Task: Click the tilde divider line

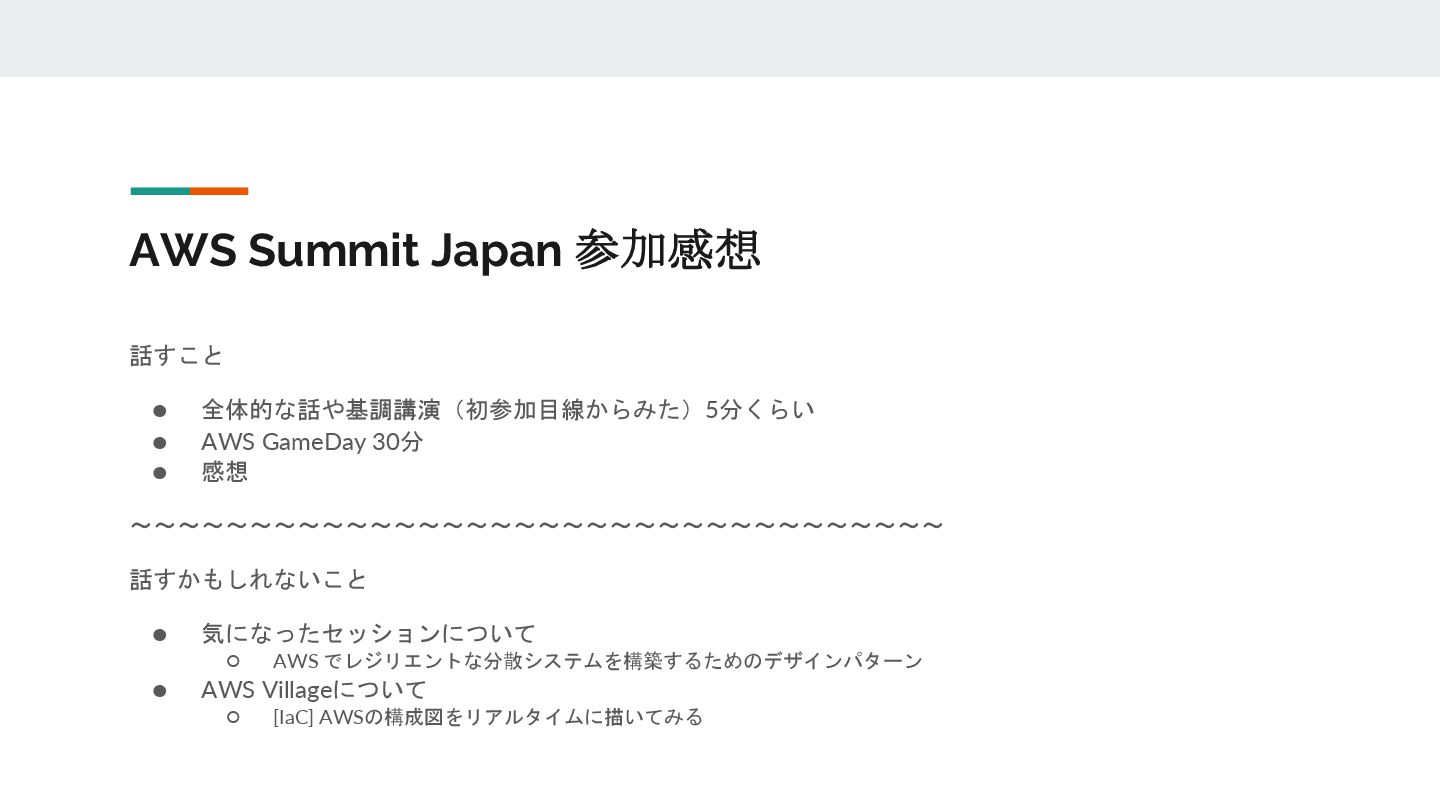Action: pos(537,525)
